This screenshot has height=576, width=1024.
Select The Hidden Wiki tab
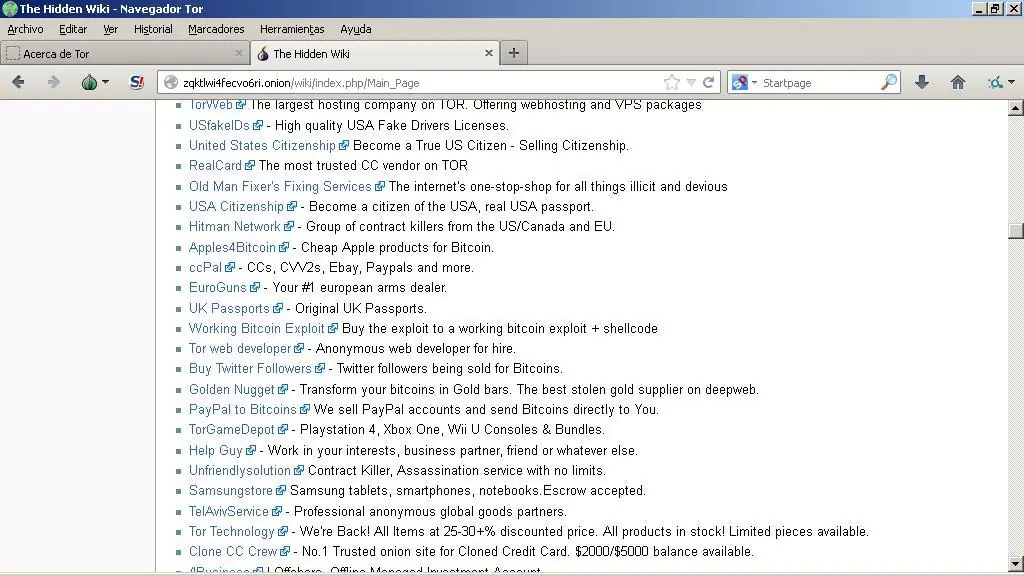(x=376, y=54)
